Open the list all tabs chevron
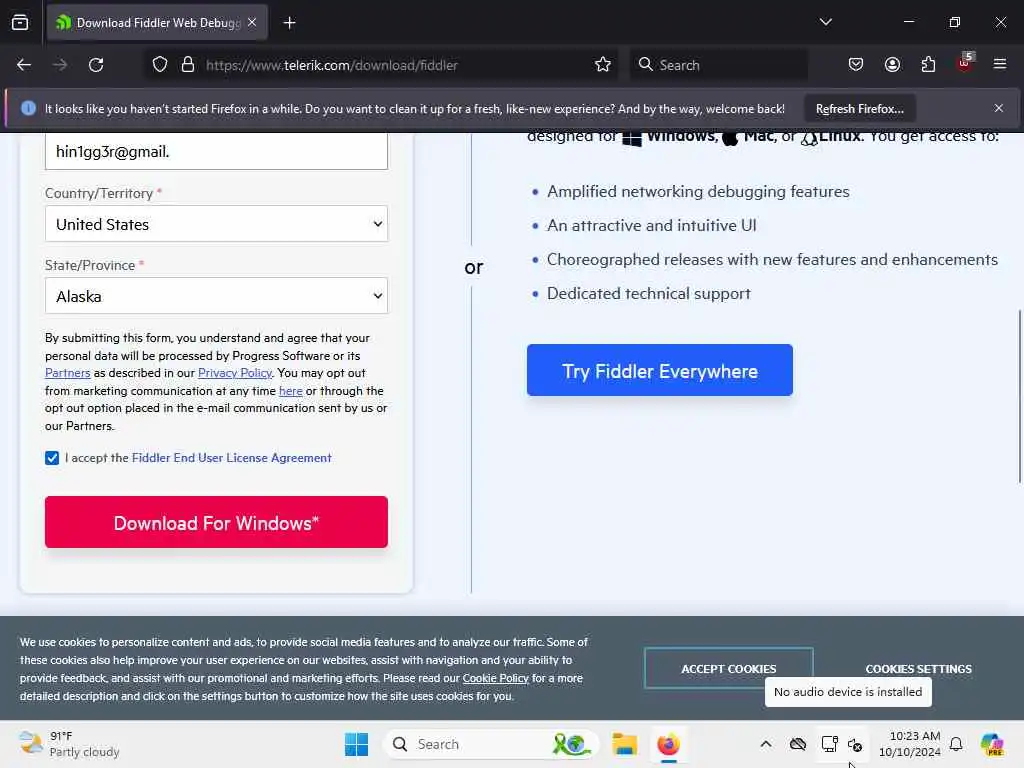The width and height of the screenshot is (1024, 768). [x=825, y=22]
